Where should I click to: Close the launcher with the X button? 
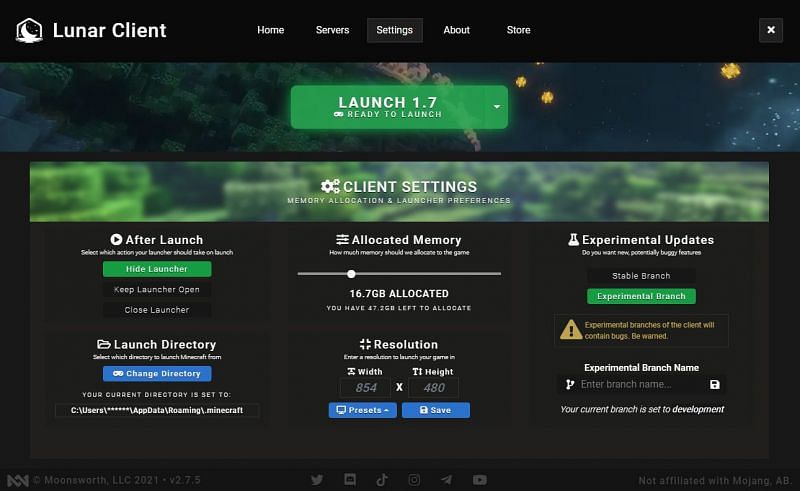(771, 30)
